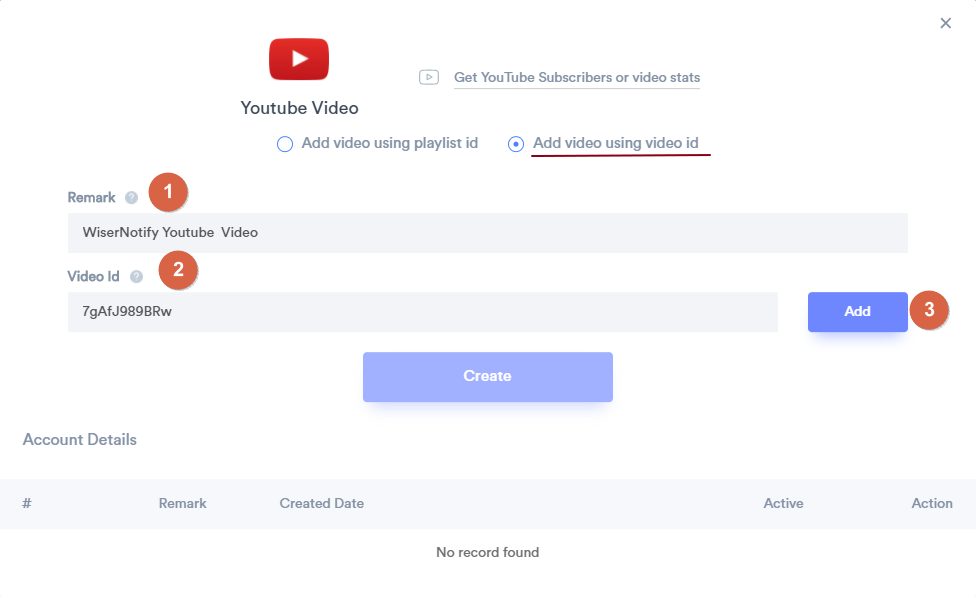Click the Action column header

pos(931,503)
